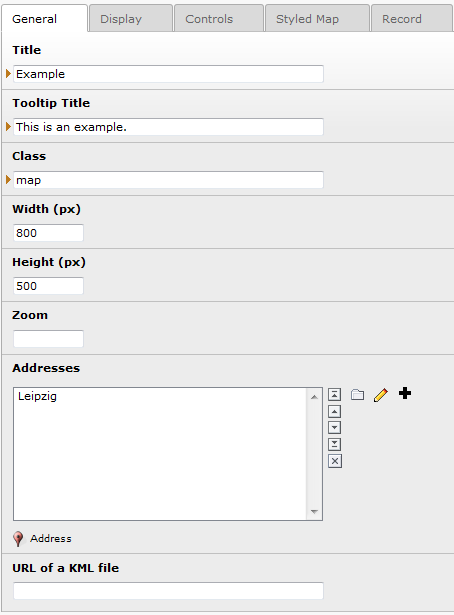Edit selected address with pencil icon

381,395
